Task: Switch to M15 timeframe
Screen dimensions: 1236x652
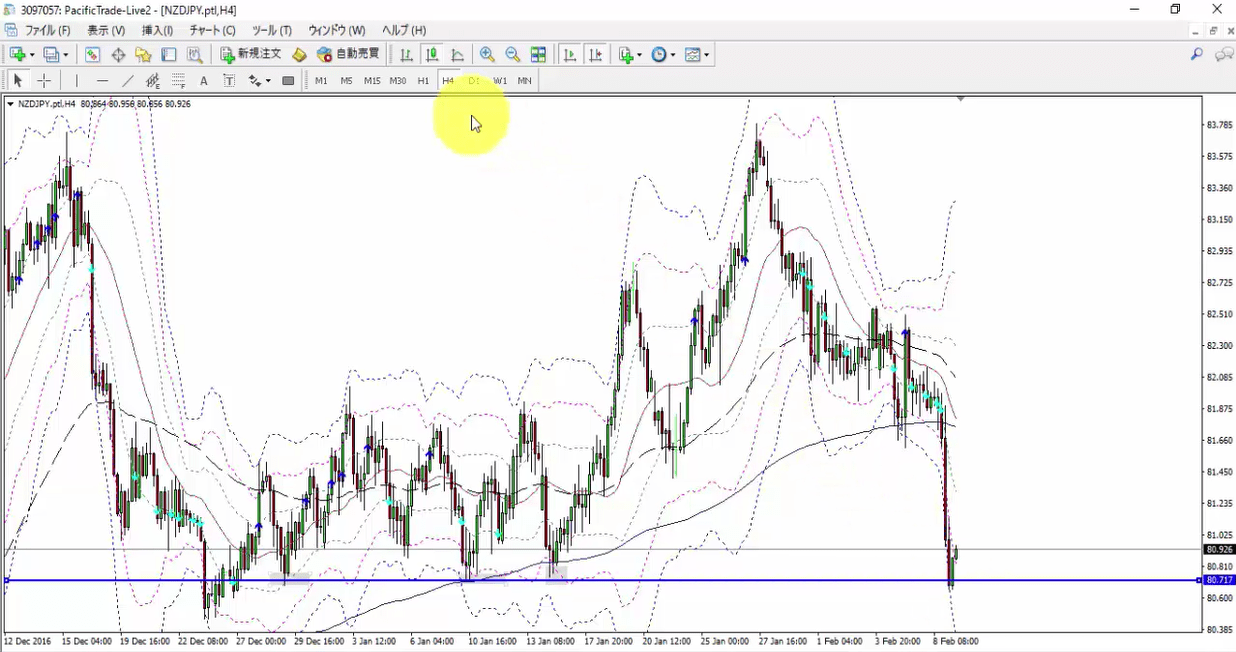Action: [372, 81]
